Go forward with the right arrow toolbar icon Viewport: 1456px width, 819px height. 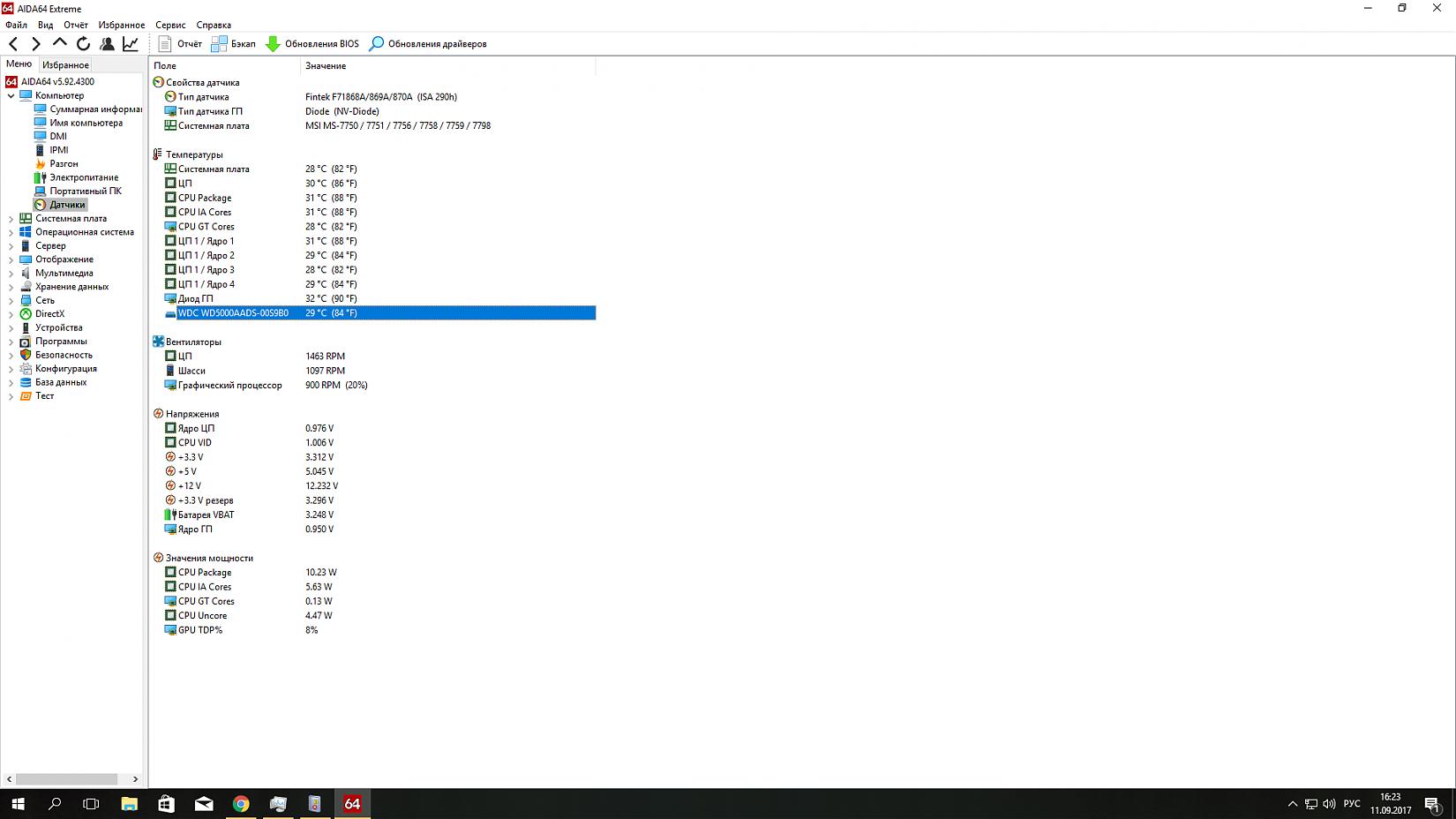(36, 43)
